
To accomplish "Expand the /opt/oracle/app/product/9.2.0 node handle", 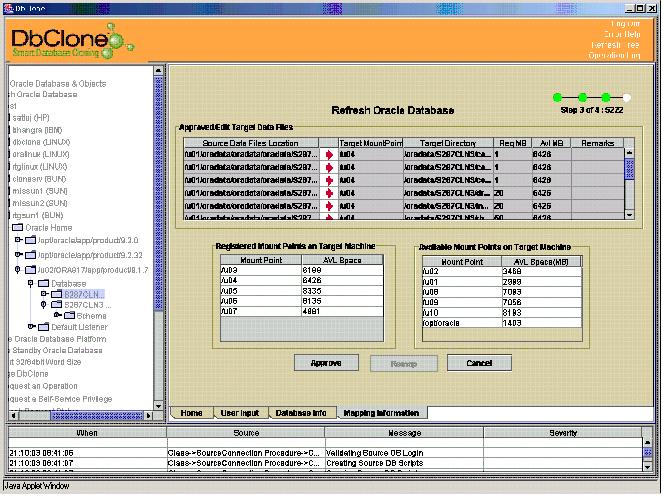I will 18,240.
